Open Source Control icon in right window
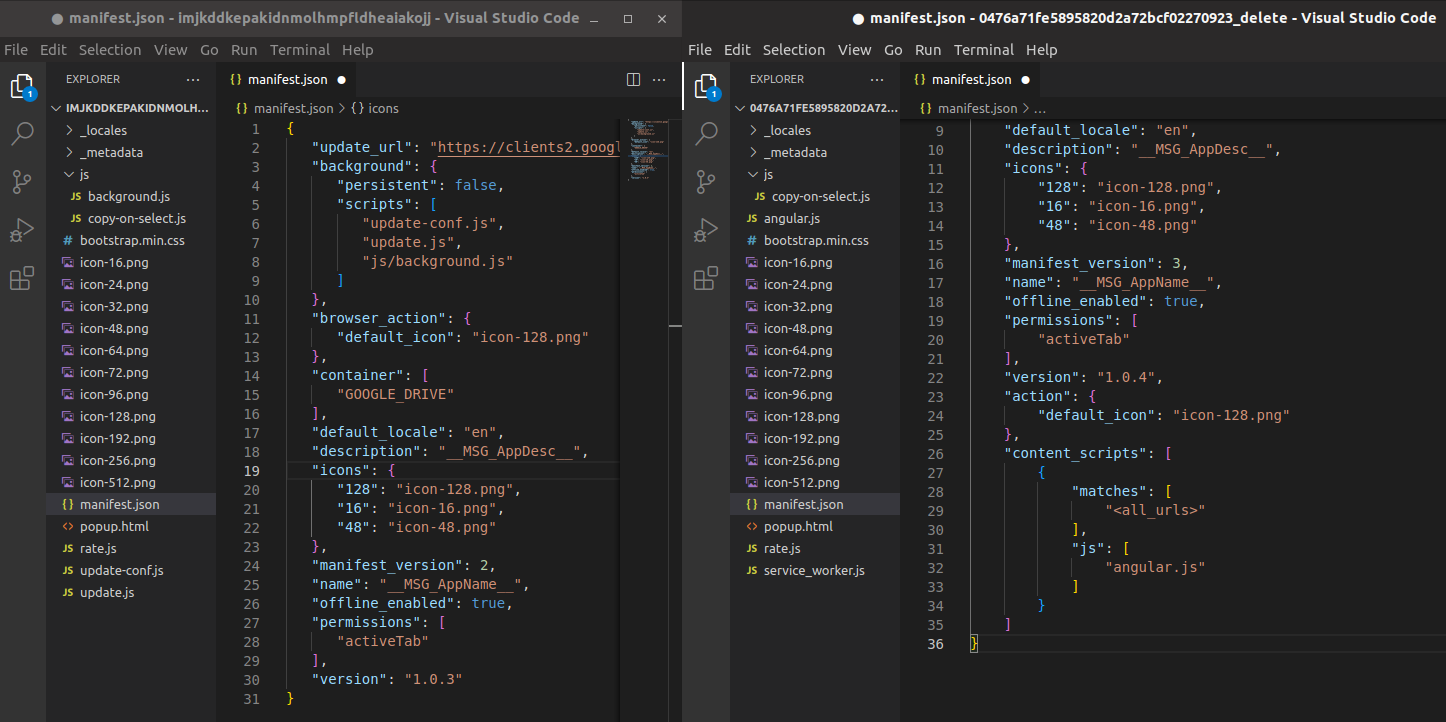1446x722 pixels. click(706, 182)
